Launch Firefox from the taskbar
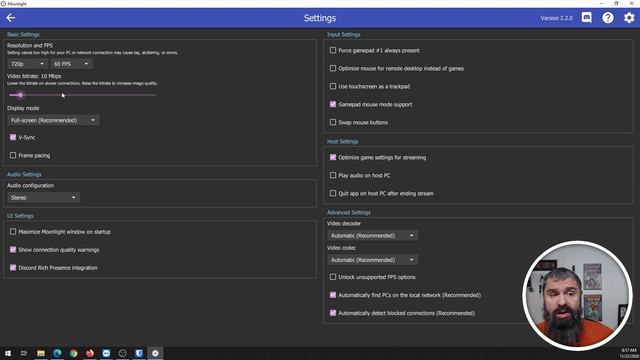 pos(90,353)
